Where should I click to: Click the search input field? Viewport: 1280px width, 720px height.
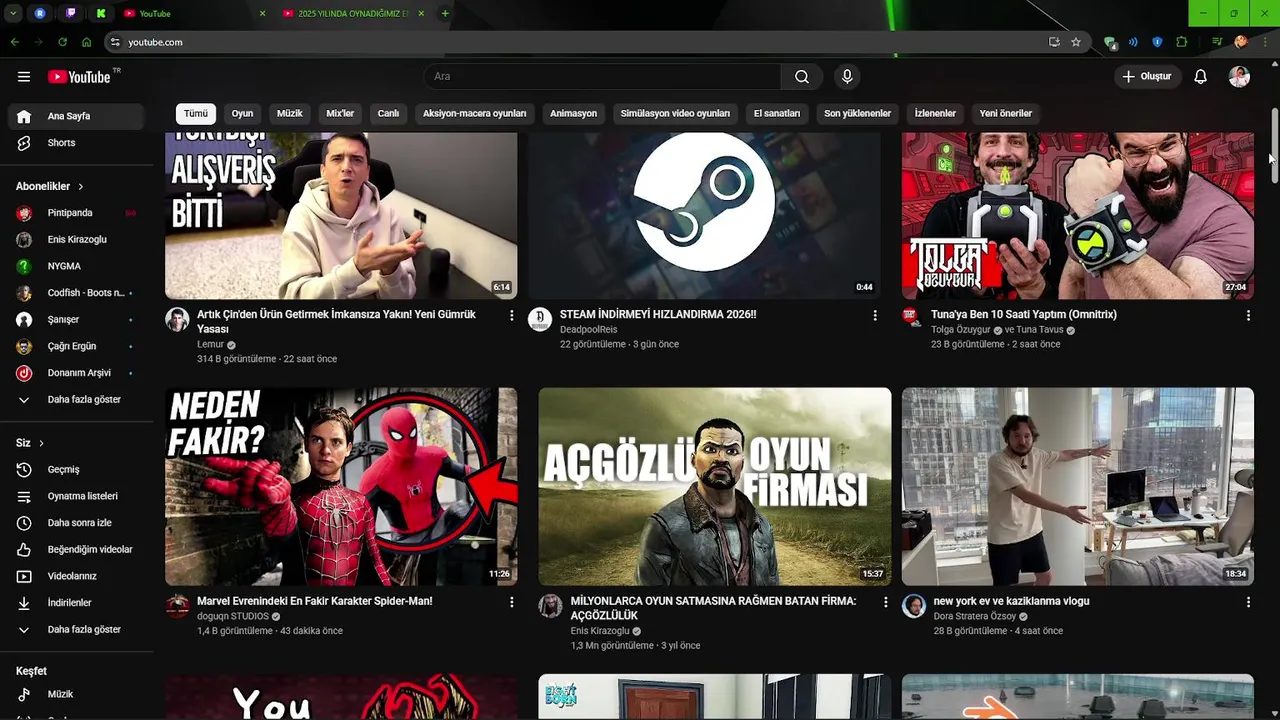click(x=602, y=77)
